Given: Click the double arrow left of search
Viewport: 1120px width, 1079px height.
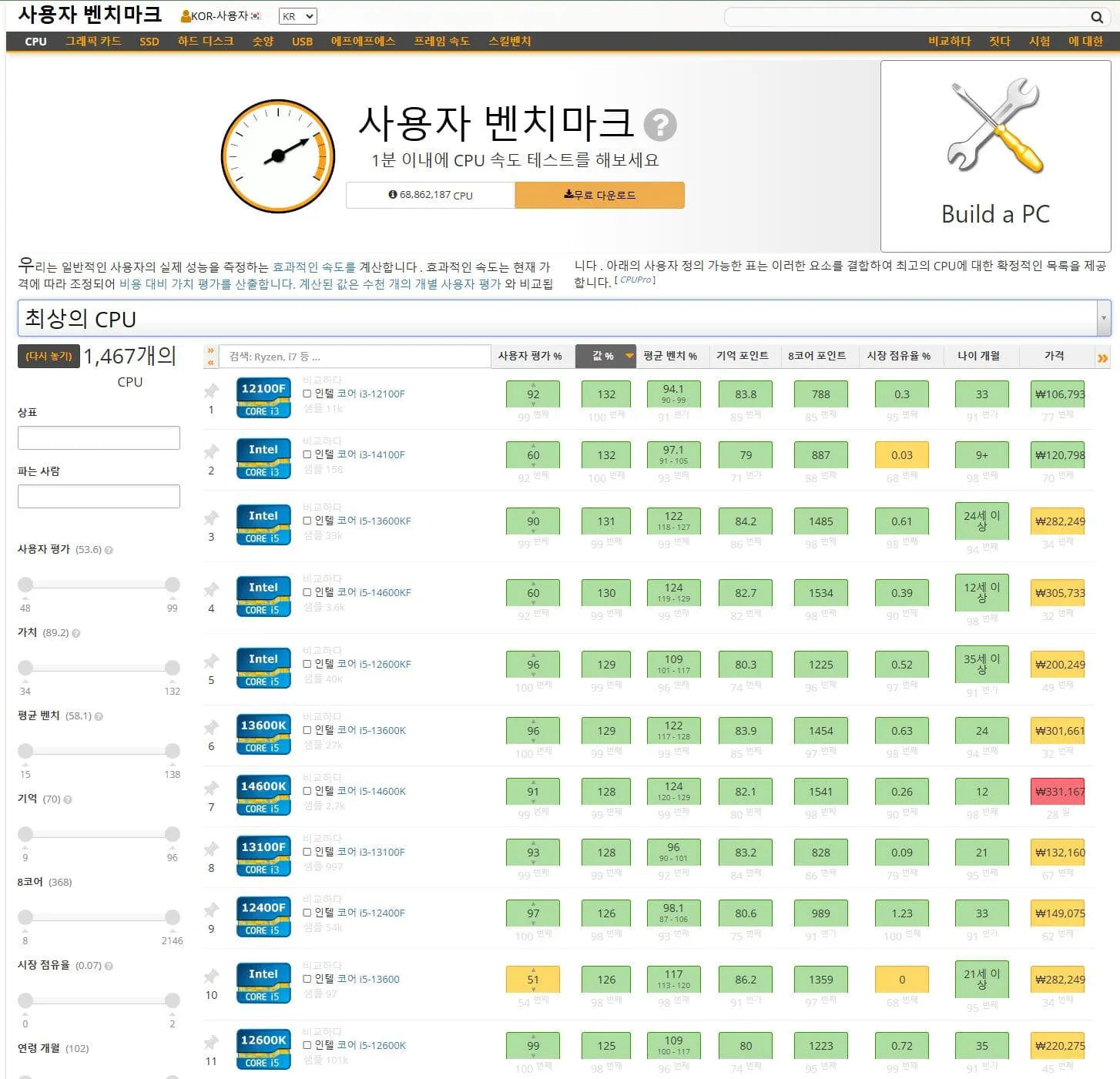Looking at the screenshot, I should coord(210,357).
